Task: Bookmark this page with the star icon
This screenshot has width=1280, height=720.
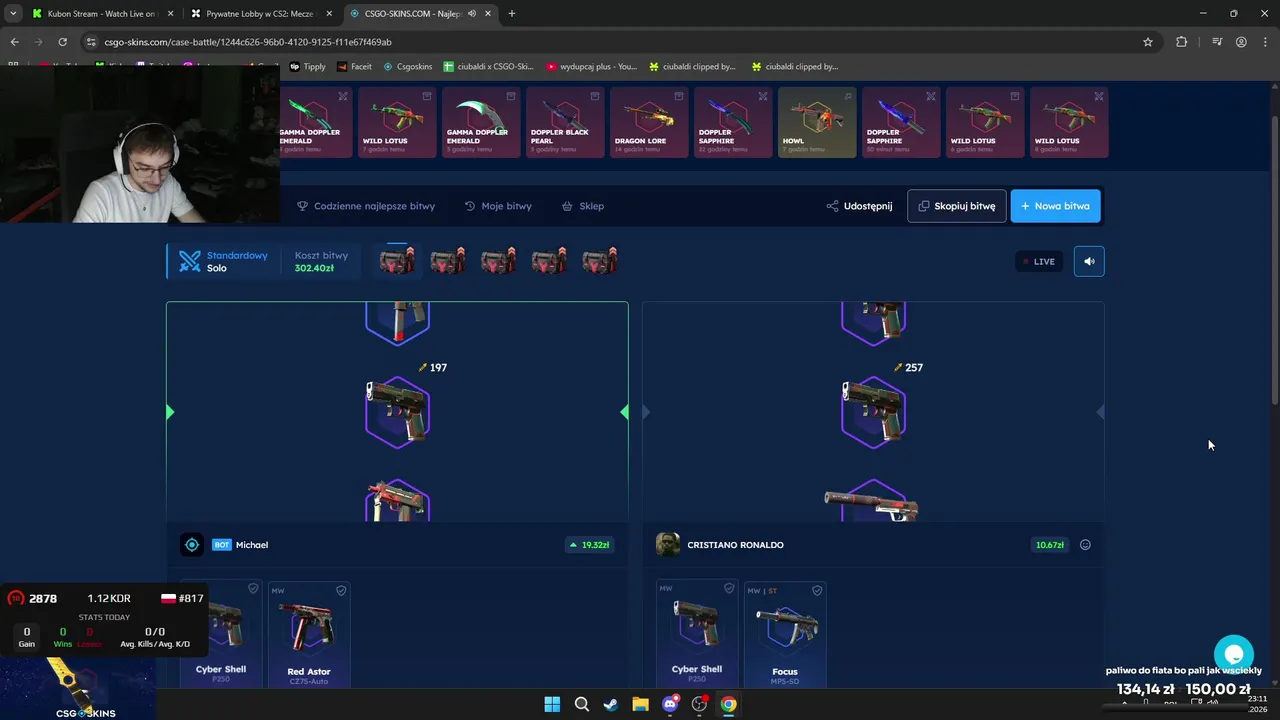Action: (1148, 42)
